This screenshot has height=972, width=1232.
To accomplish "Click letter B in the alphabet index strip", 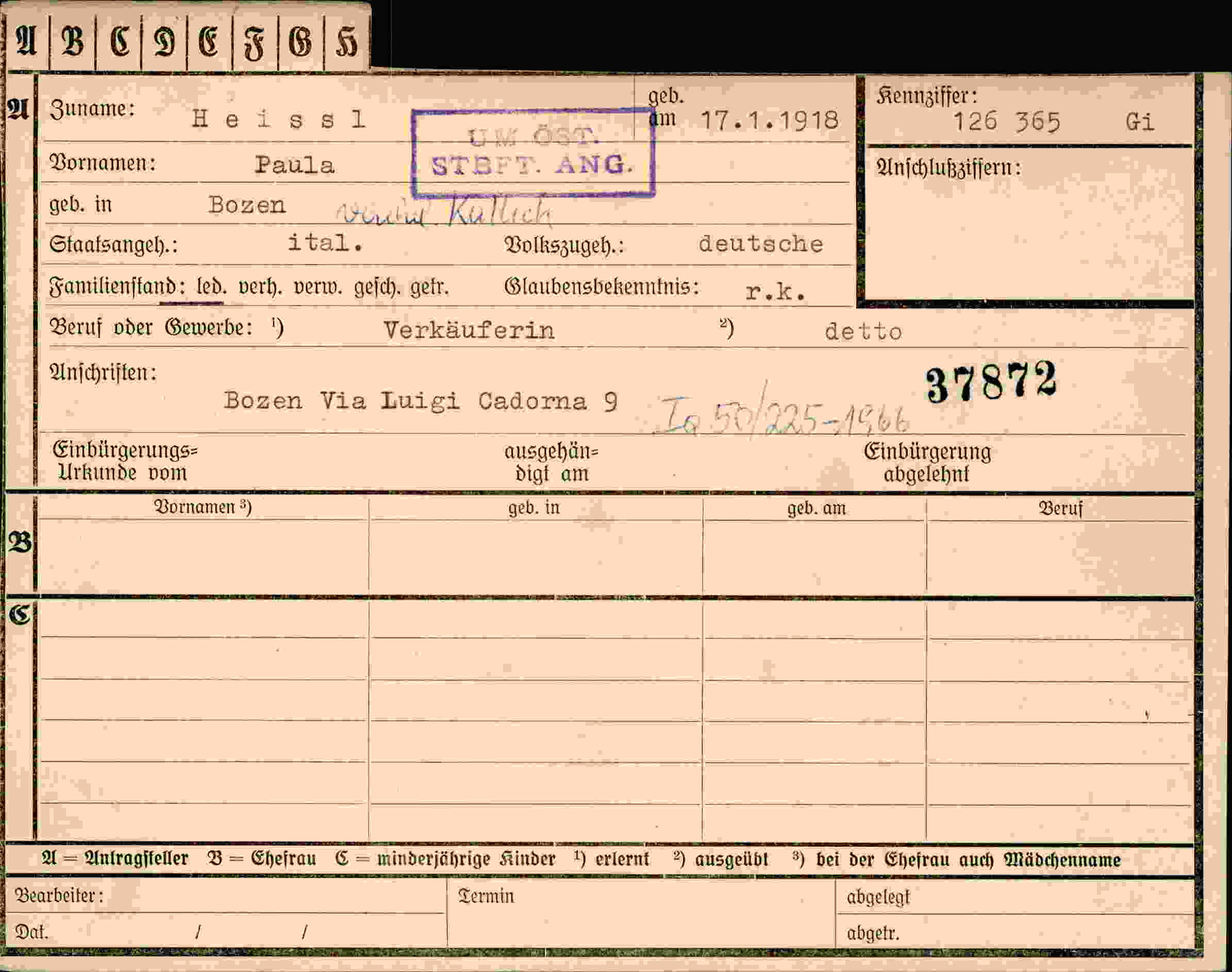I will click(x=72, y=42).
